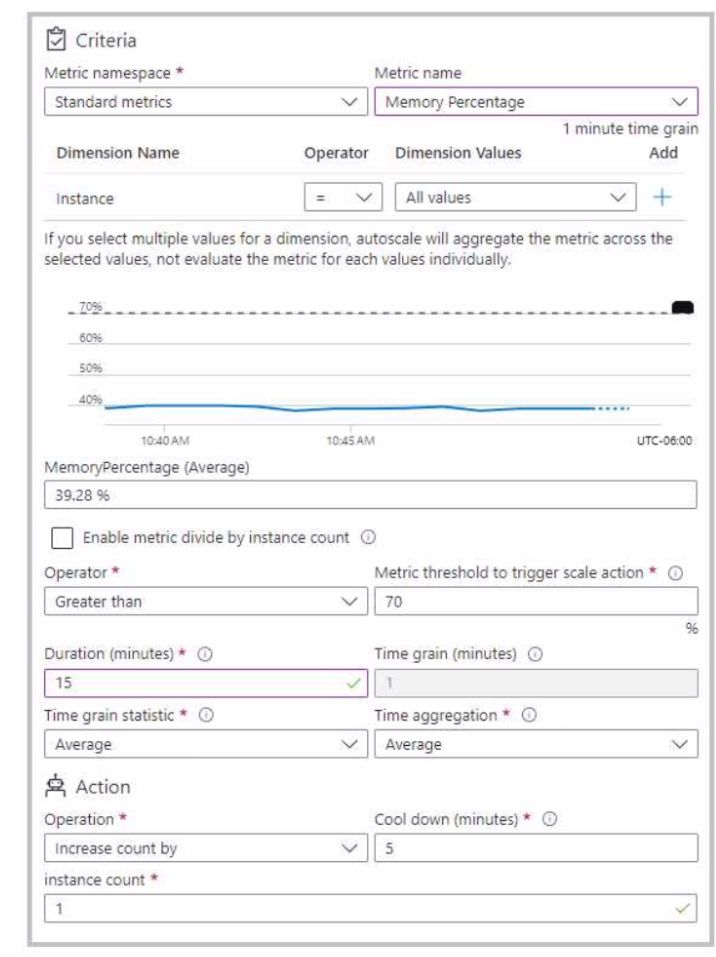Click the metric threshold field showing 70

point(536,602)
